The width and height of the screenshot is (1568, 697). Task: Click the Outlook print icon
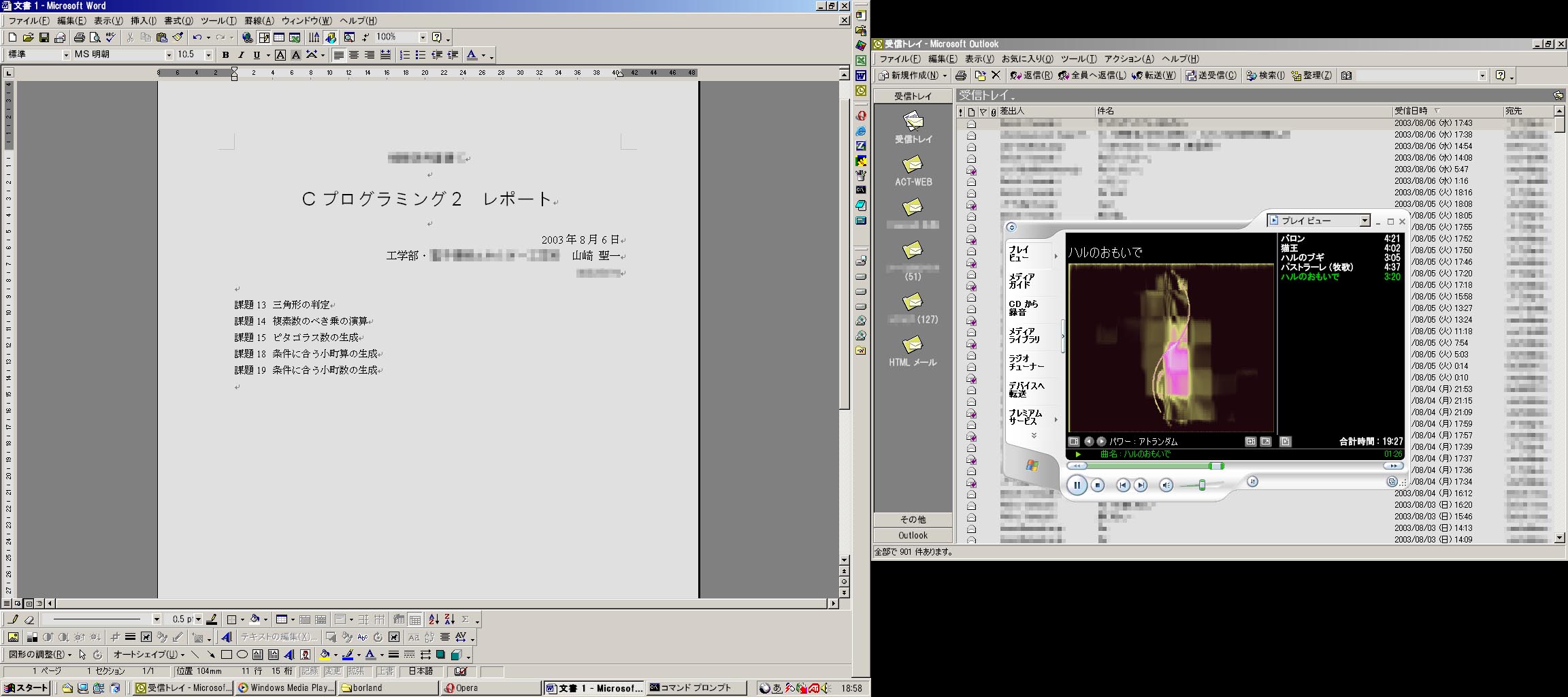[961, 76]
